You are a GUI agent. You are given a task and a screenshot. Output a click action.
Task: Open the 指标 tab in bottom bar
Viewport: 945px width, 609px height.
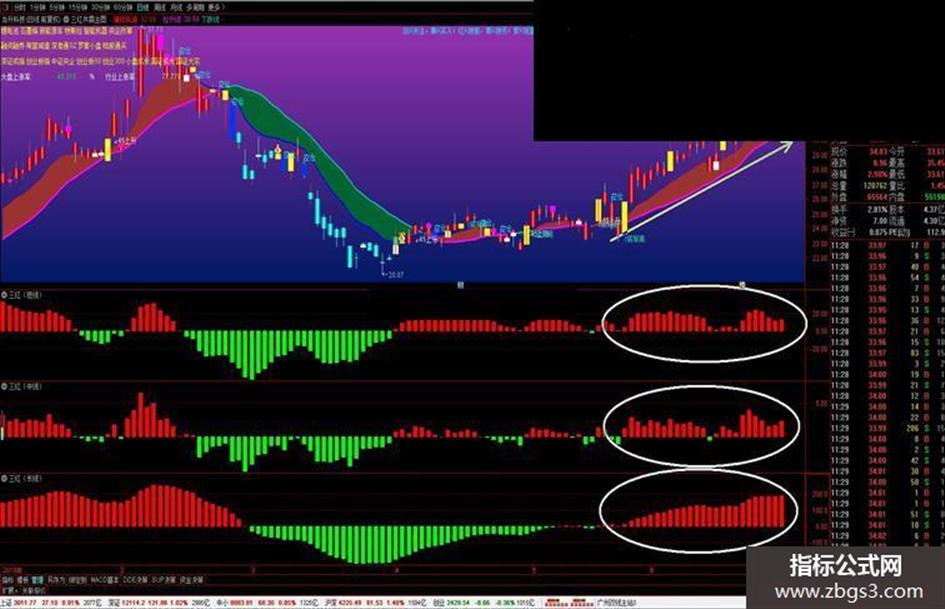7,579
